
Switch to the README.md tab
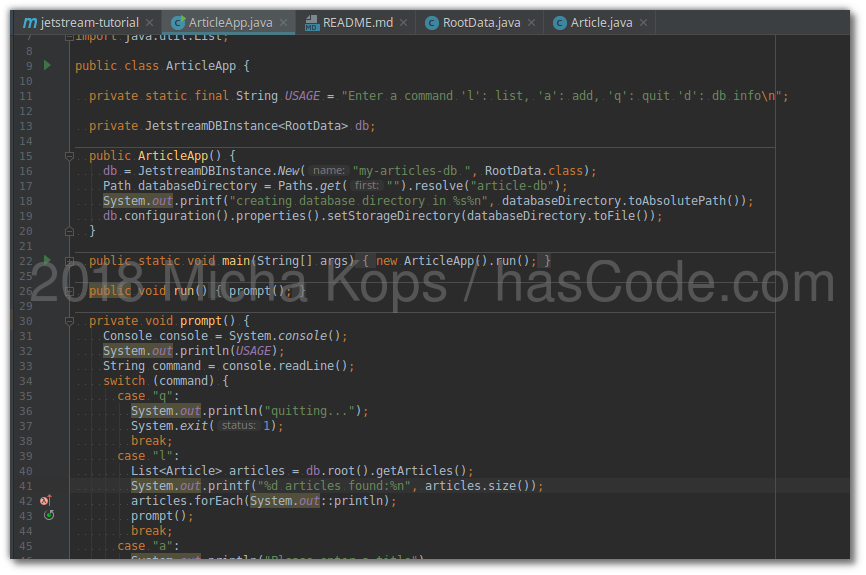tap(356, 22)
